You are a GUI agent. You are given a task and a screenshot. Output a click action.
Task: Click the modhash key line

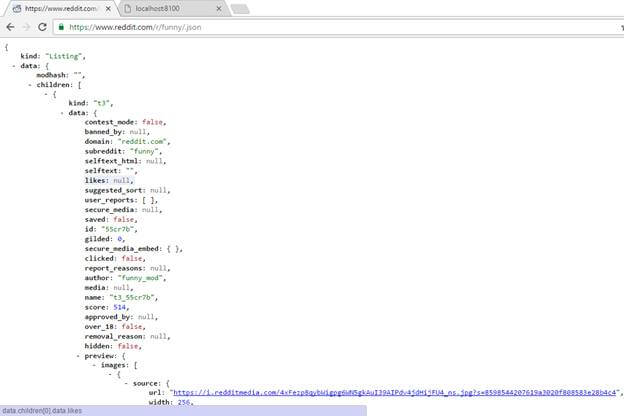60,75
